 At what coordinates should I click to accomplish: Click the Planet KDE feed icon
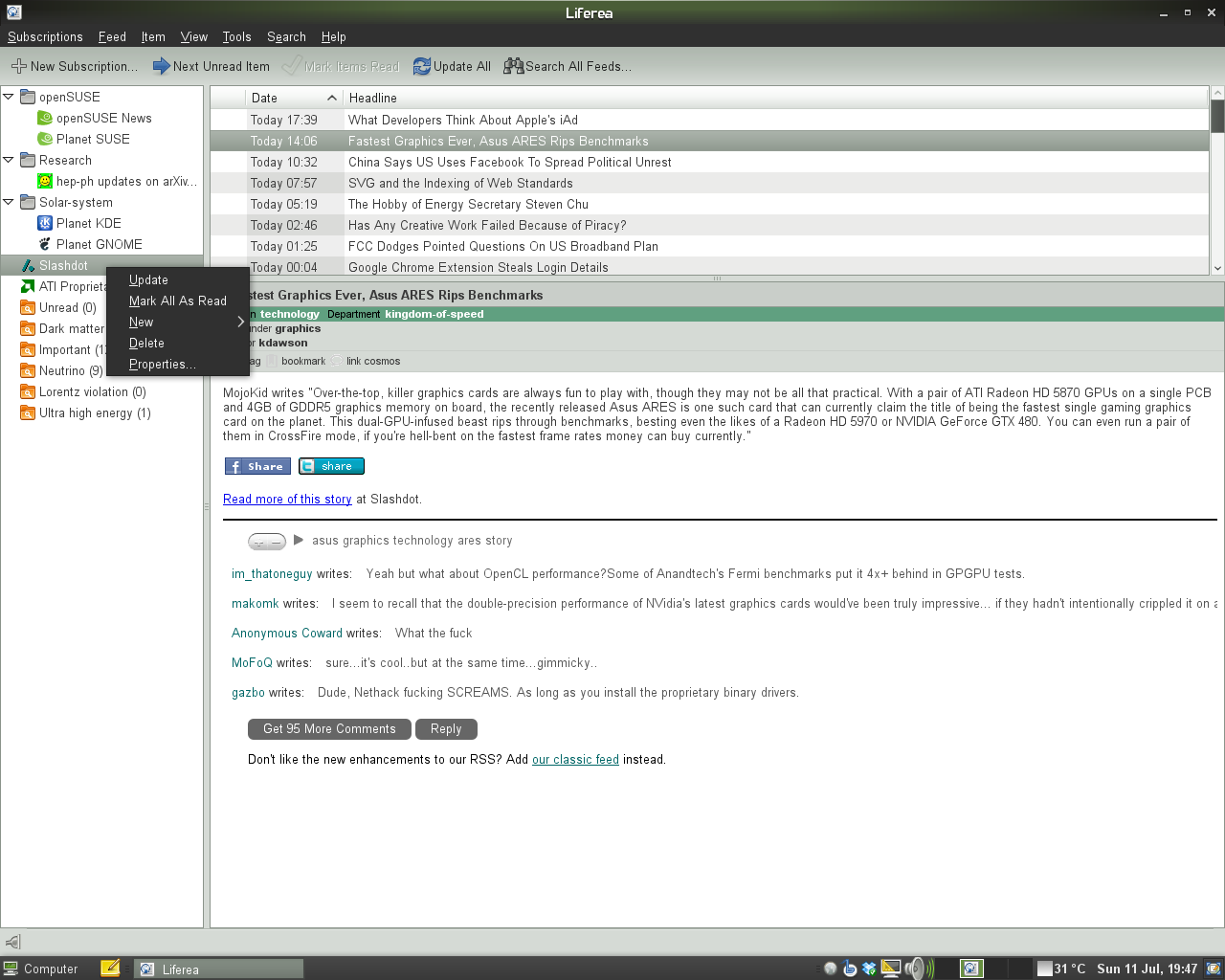[x=45, y=223]
